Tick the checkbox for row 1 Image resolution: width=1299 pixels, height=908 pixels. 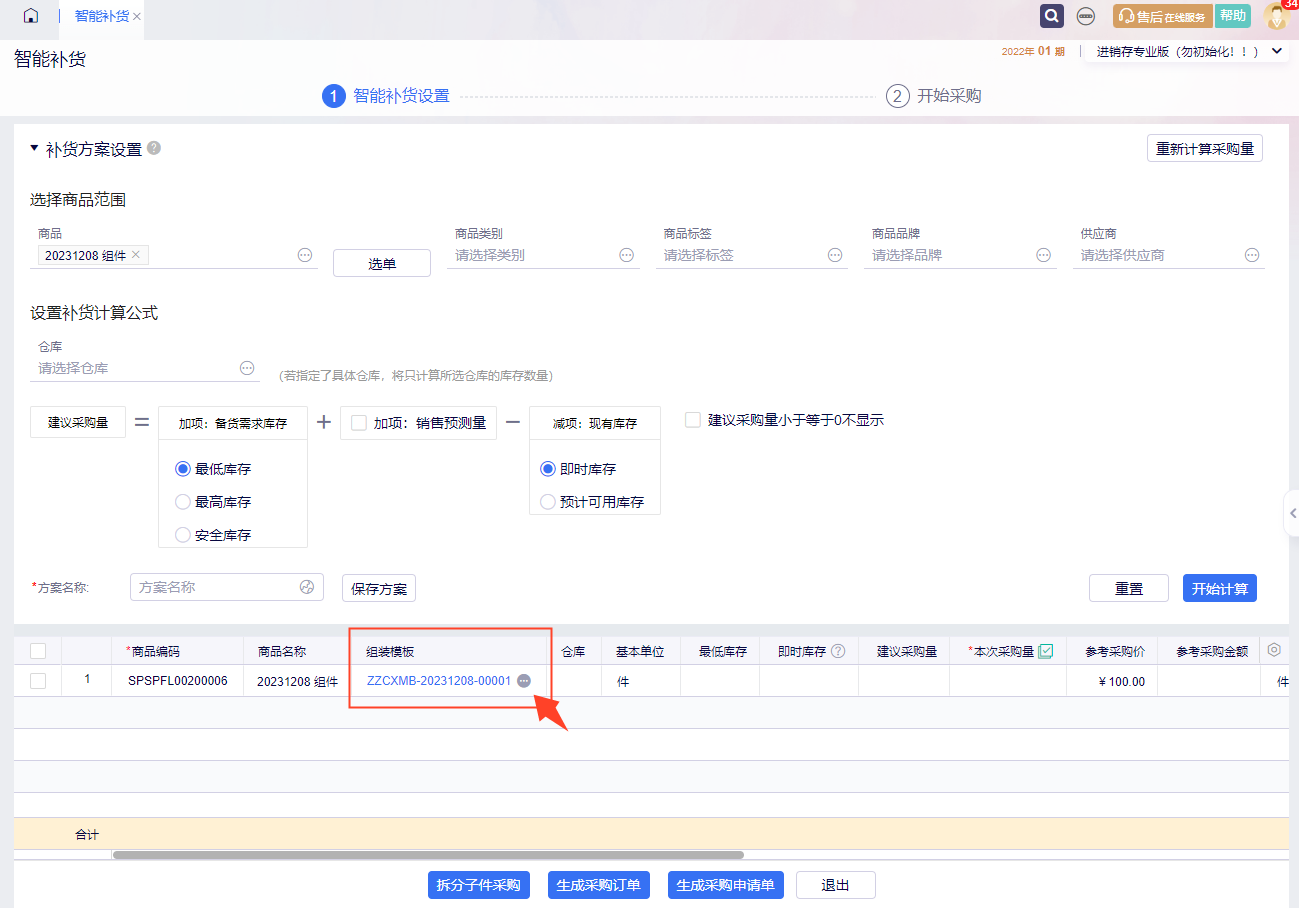(38, 681)
